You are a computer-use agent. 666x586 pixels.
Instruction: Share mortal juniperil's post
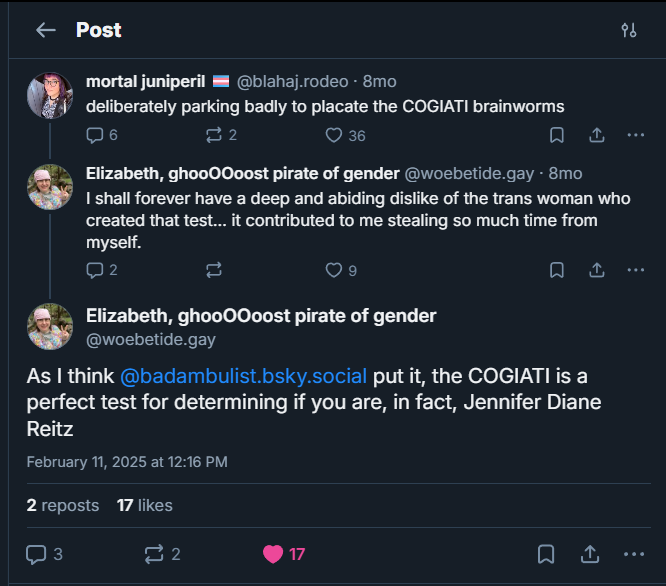pyautogui.click(x=596, y=135)
